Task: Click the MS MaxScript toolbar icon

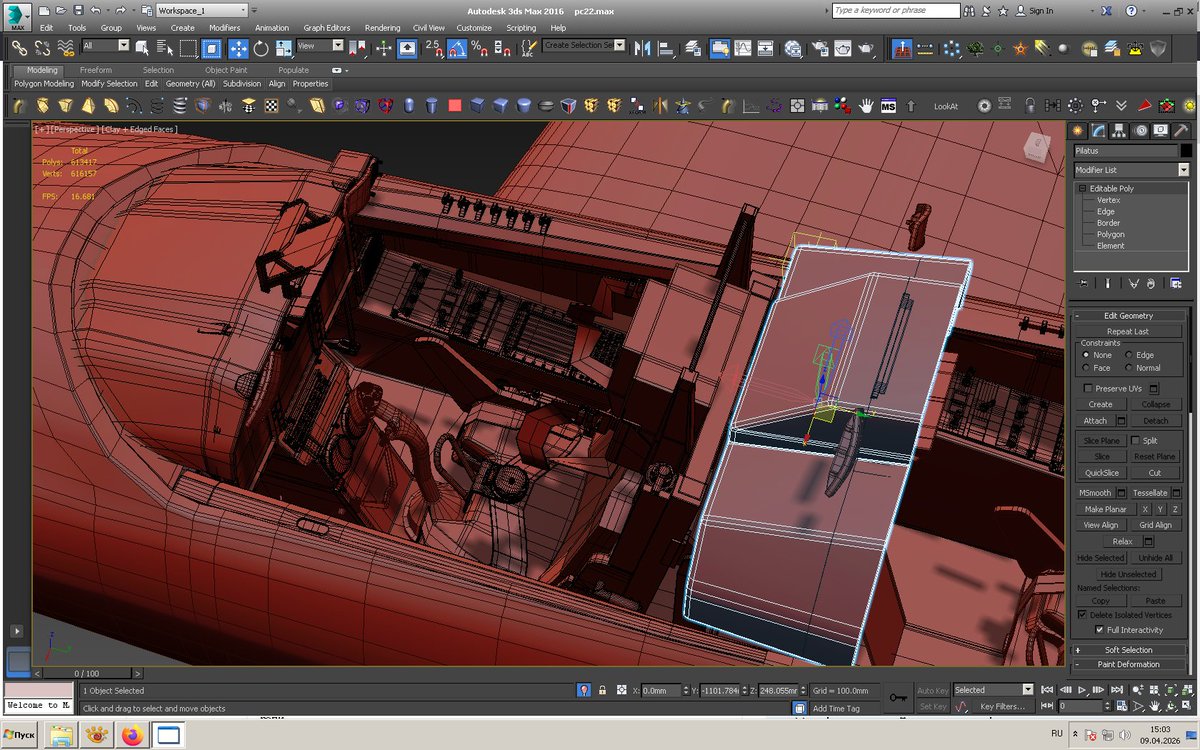Action: [887, 105]
